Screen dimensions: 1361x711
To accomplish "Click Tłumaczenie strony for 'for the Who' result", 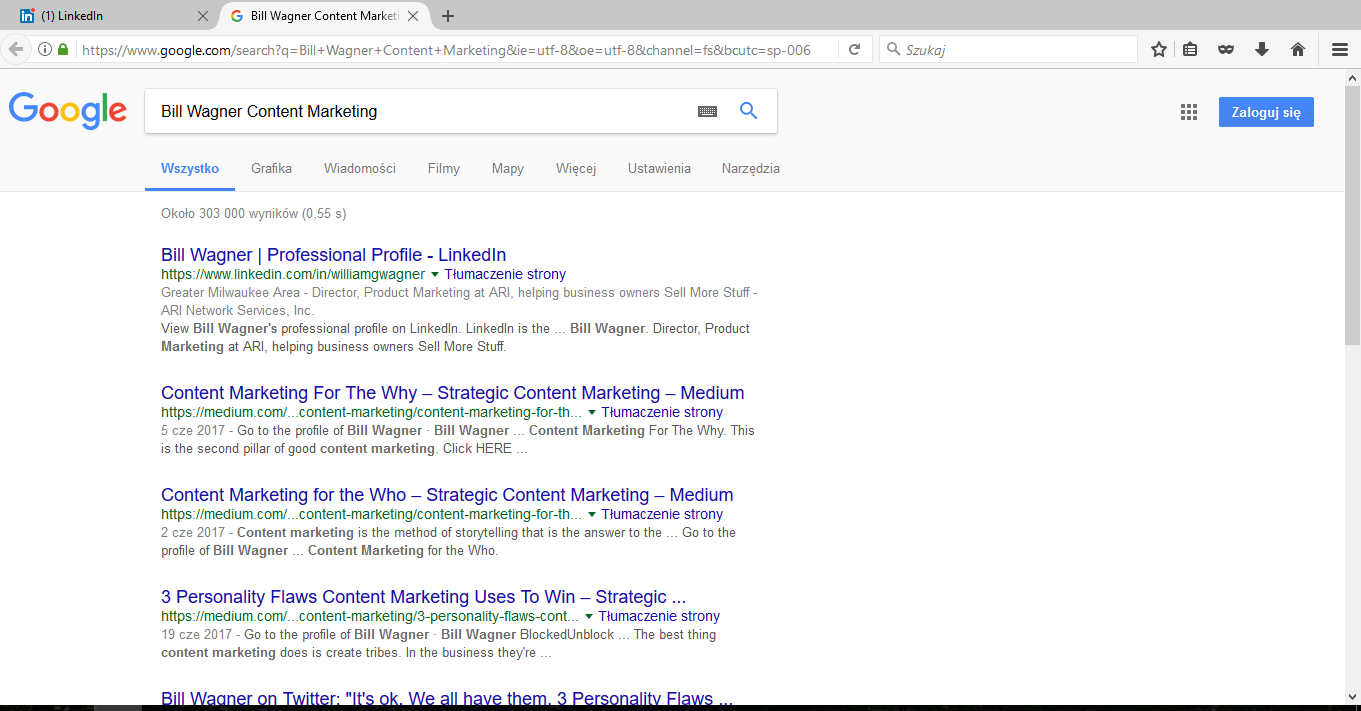I will [x=662, y=514].
